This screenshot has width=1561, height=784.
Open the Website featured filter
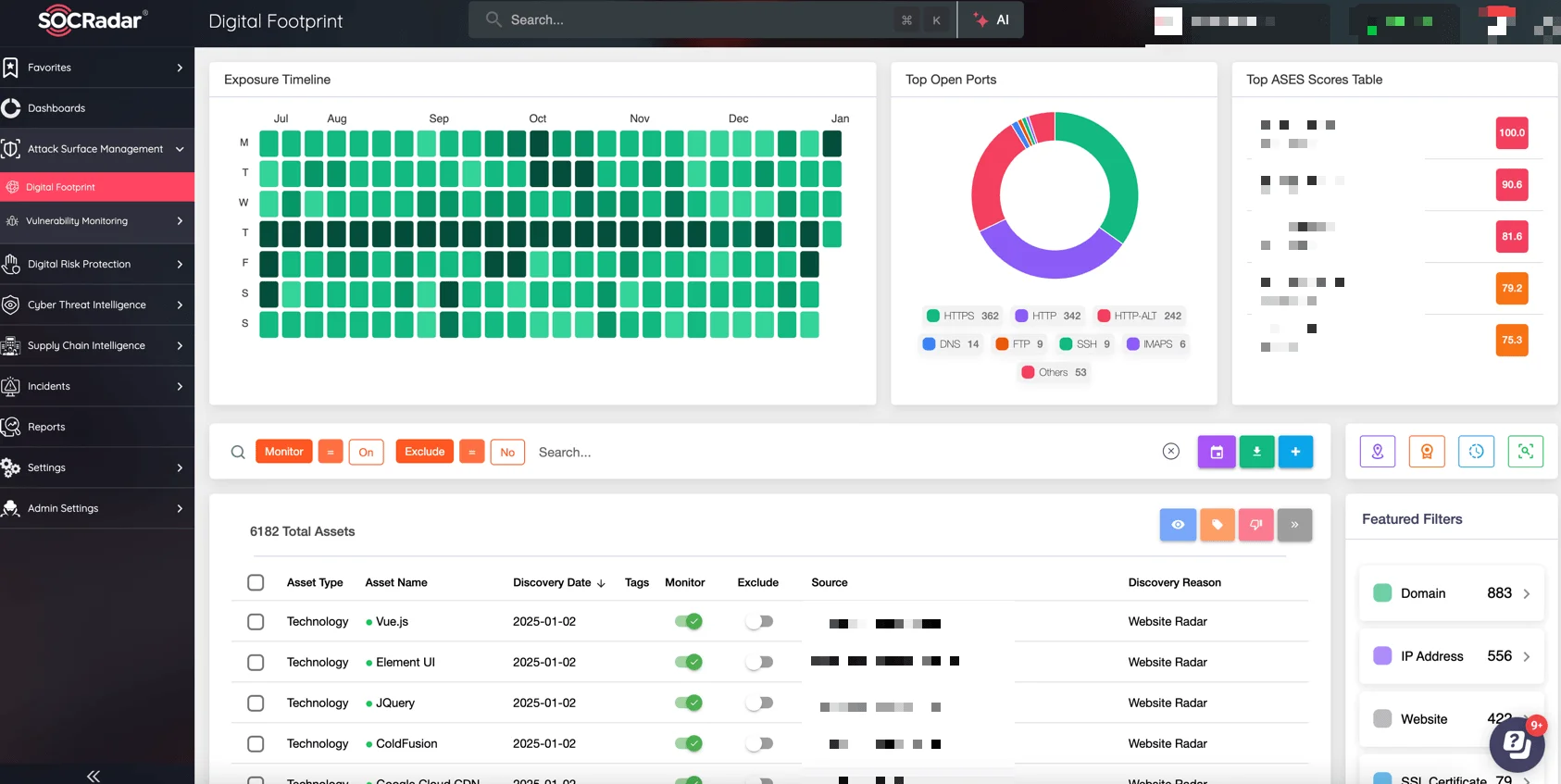1451,719
